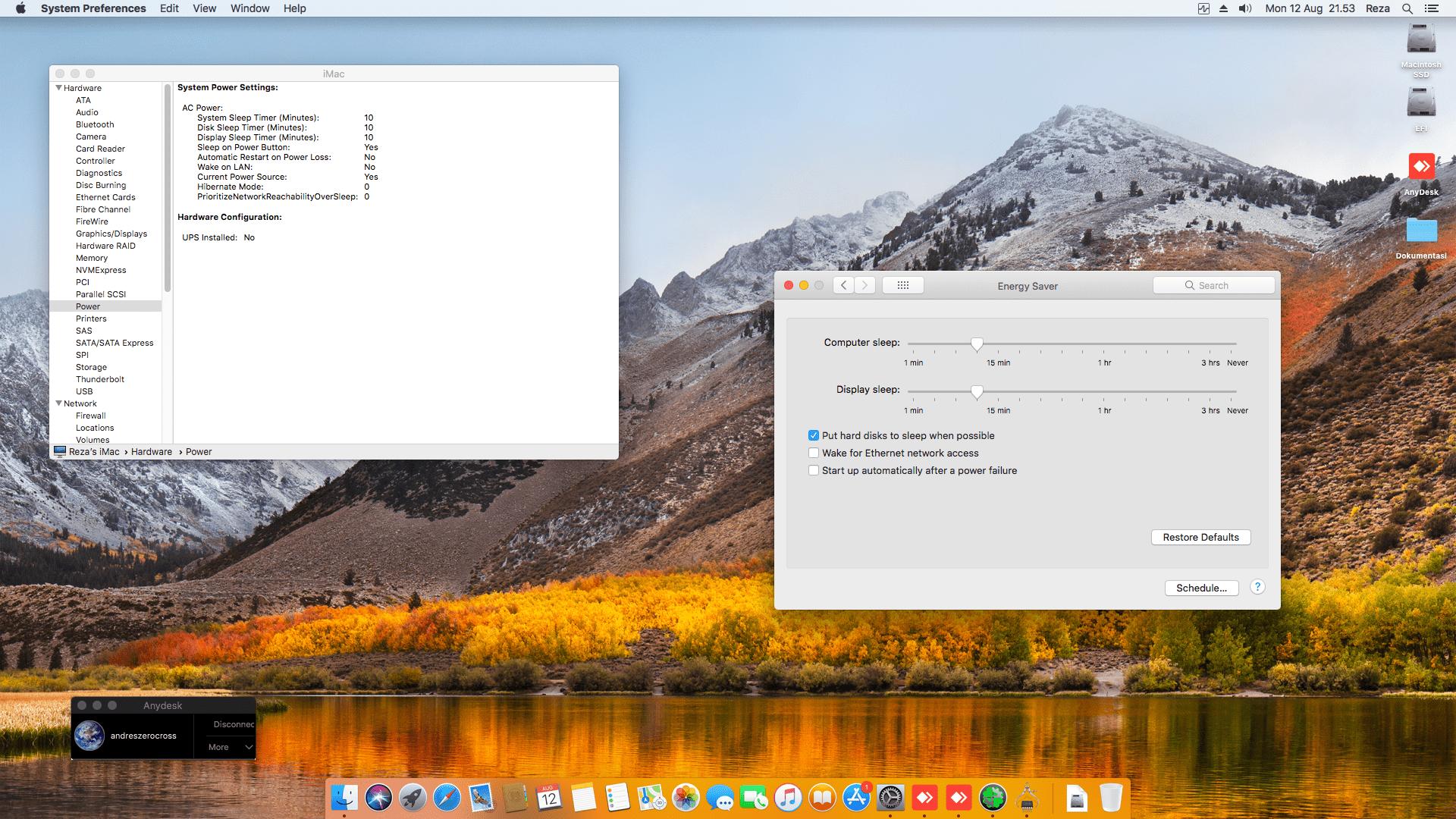Enable Wake for Ethernet network access

click(814, 453)
